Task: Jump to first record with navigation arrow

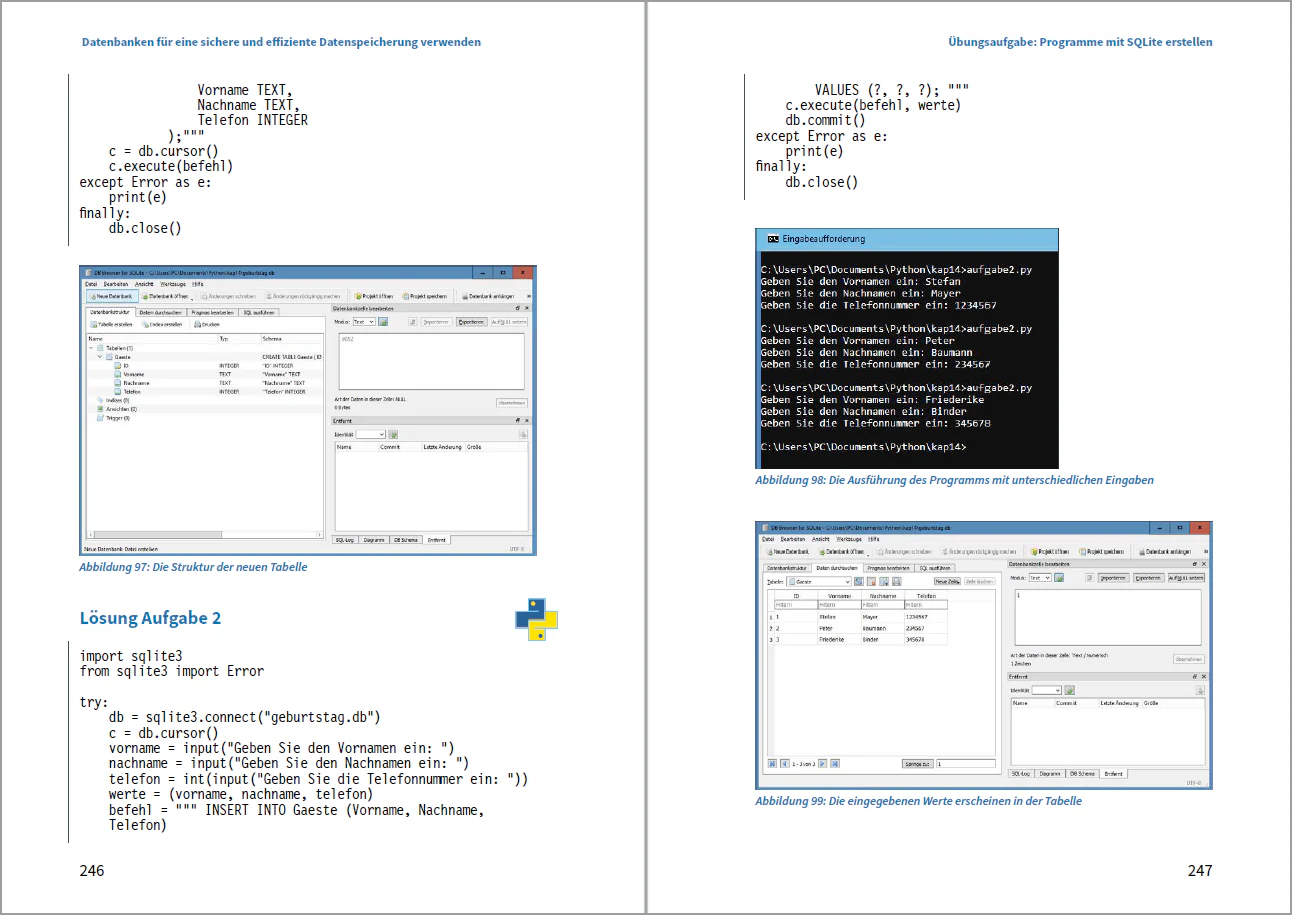Action: click(x=772, y=763)
